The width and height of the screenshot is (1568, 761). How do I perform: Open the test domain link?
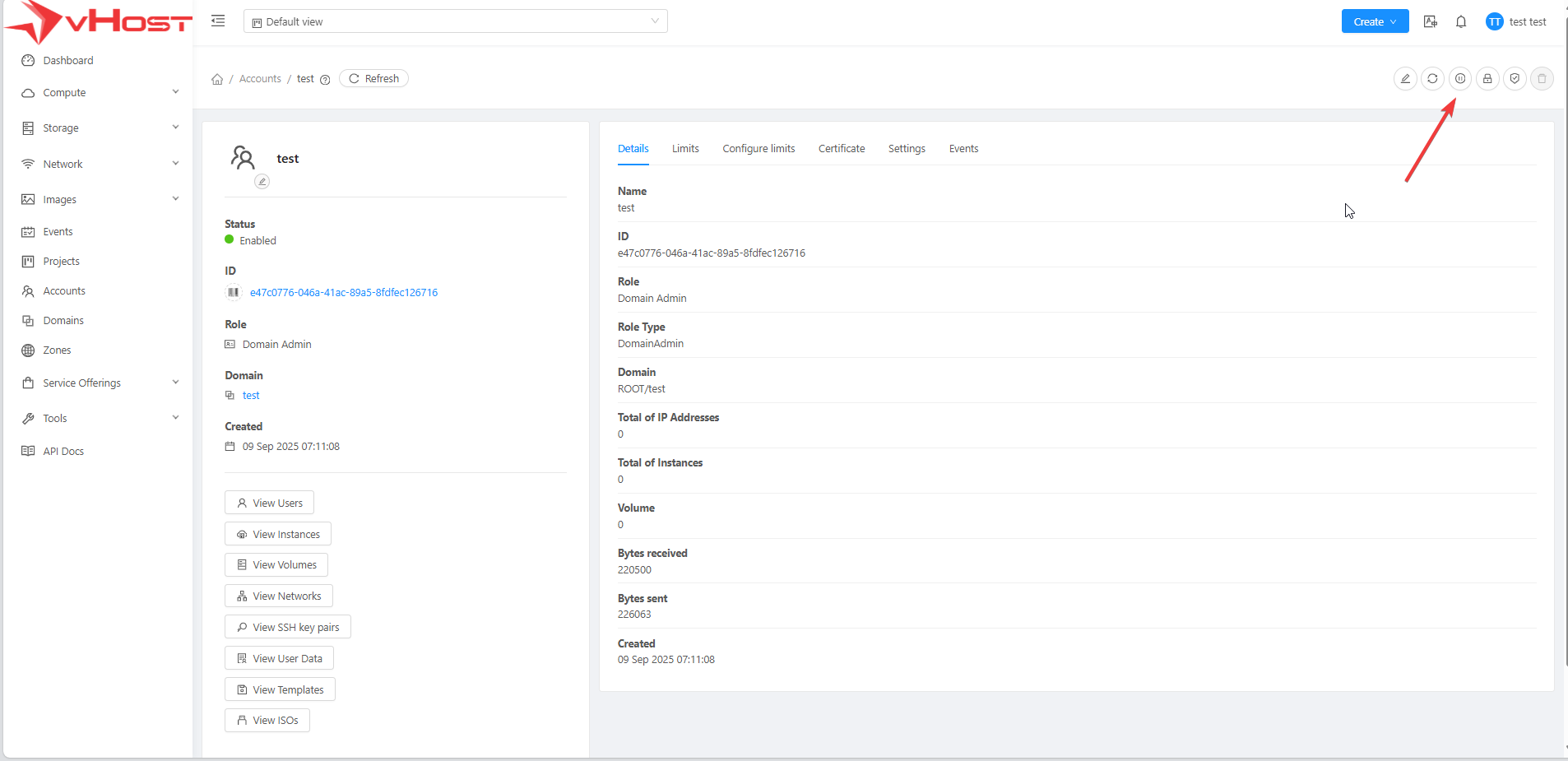coord(251,396)
